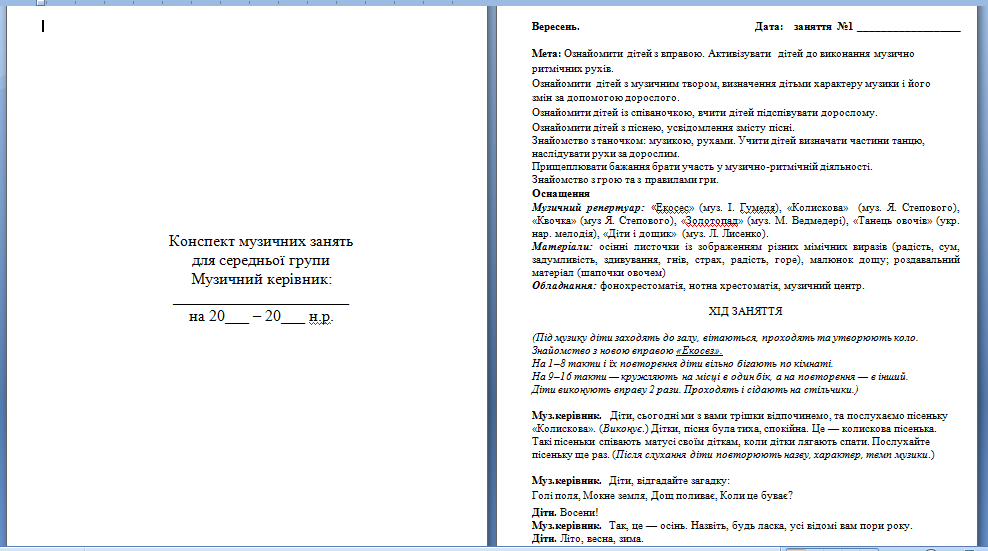This screenshot has height=551, width=988.
Task: Click the label "Дата:"
Action: pos(769,26)
